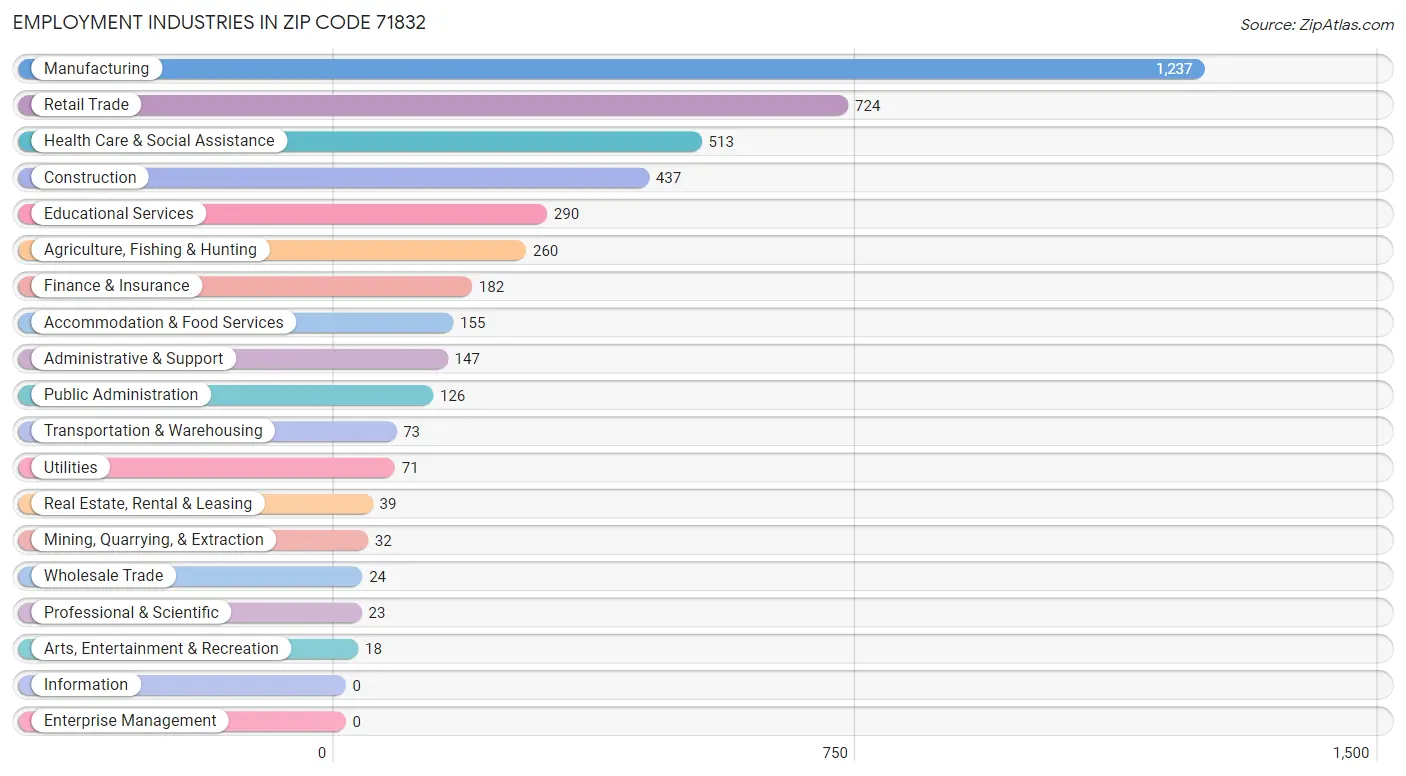The image size is (1406, 776).
Task: Click Accommodation & Food Services label
Action: point(164,323)
